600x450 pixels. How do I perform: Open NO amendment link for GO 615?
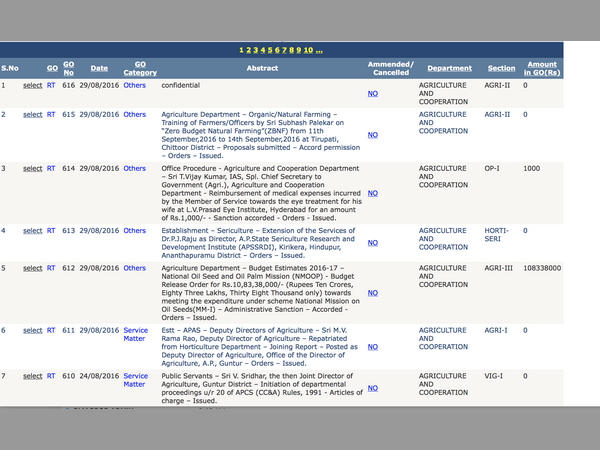tap(372, 134)
